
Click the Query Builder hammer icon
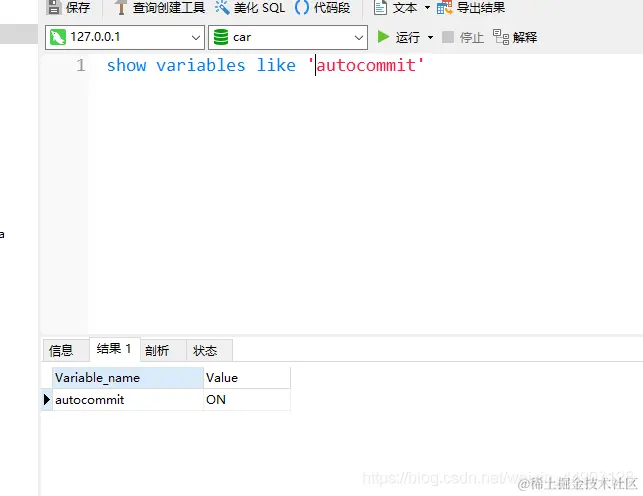click(121, 7)
